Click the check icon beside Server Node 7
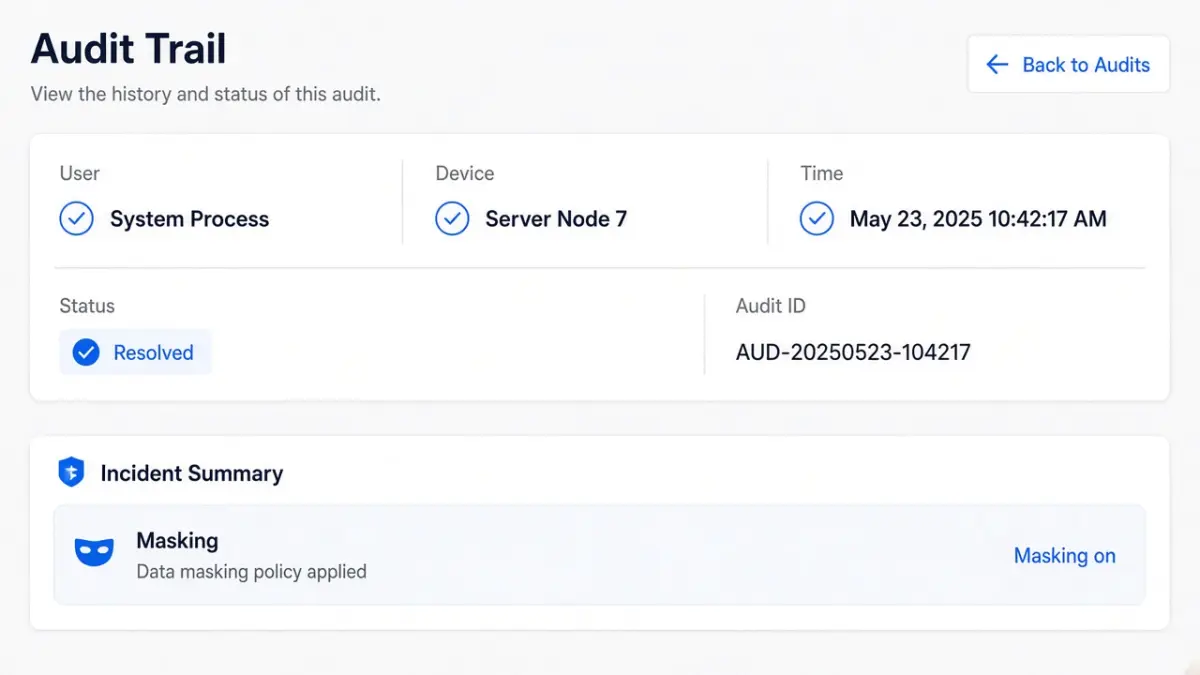The image size is (1200, 675). [452, 219]
